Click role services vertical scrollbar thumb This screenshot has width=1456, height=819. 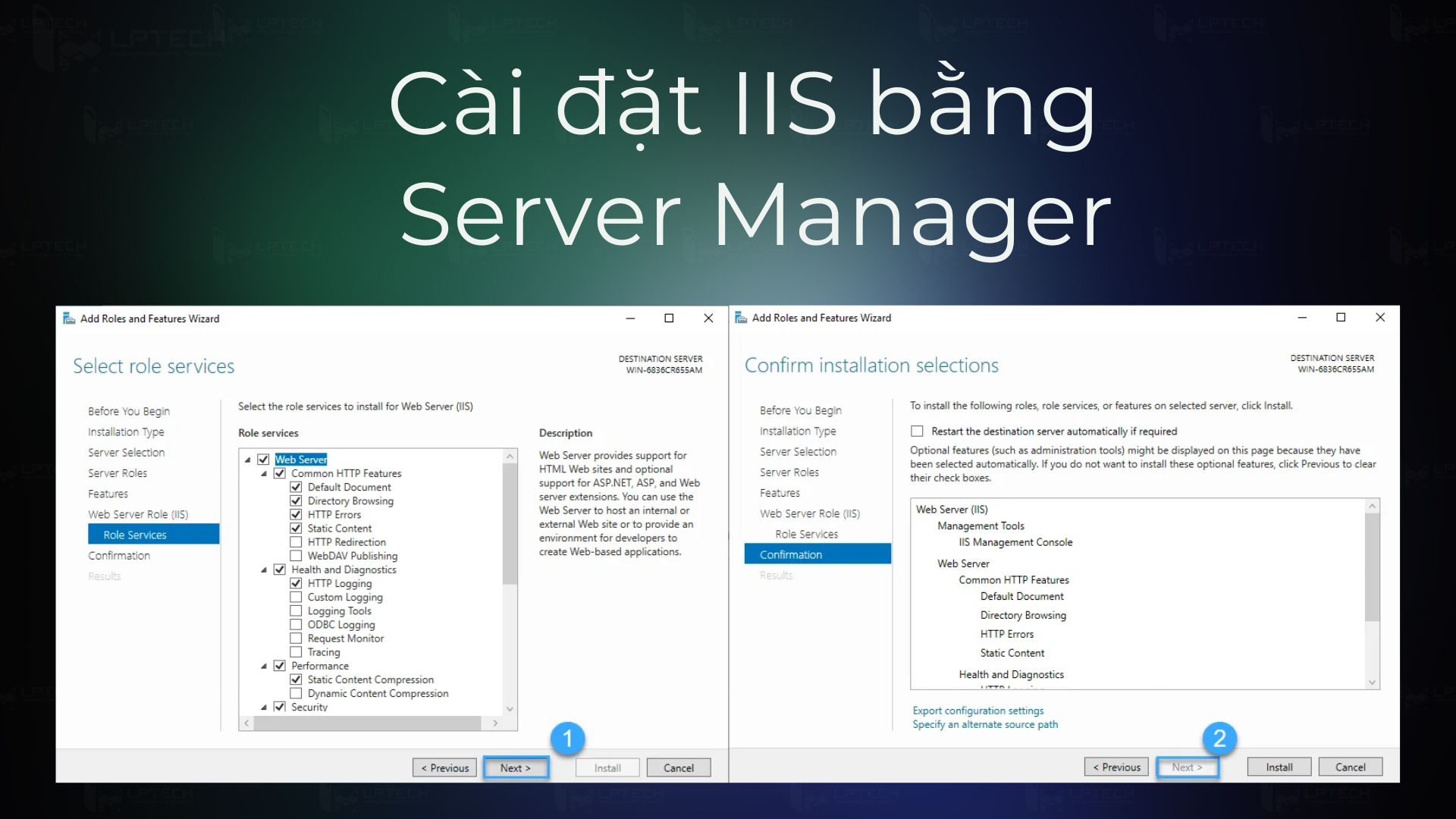(x=510, y=523)
